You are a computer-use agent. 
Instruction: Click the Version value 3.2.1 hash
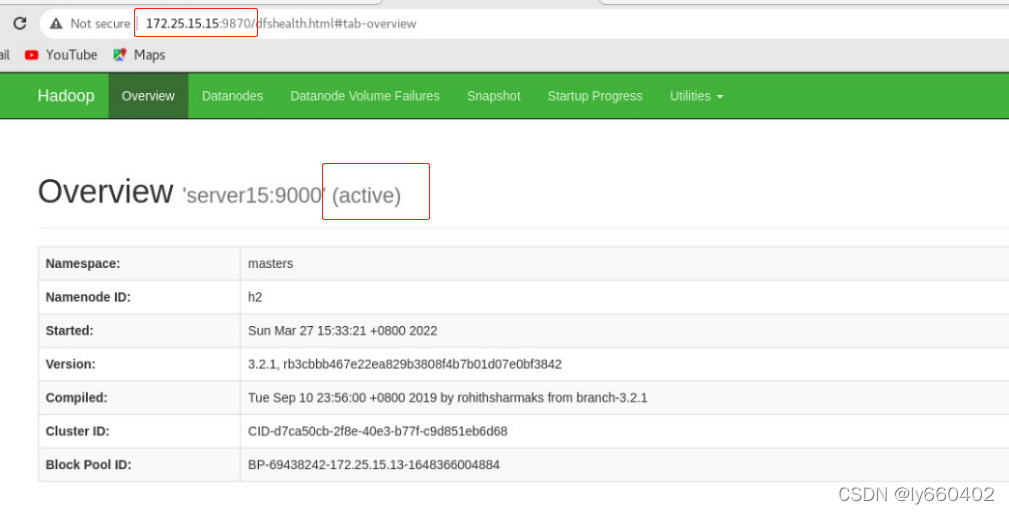click(x=405, y=364)
